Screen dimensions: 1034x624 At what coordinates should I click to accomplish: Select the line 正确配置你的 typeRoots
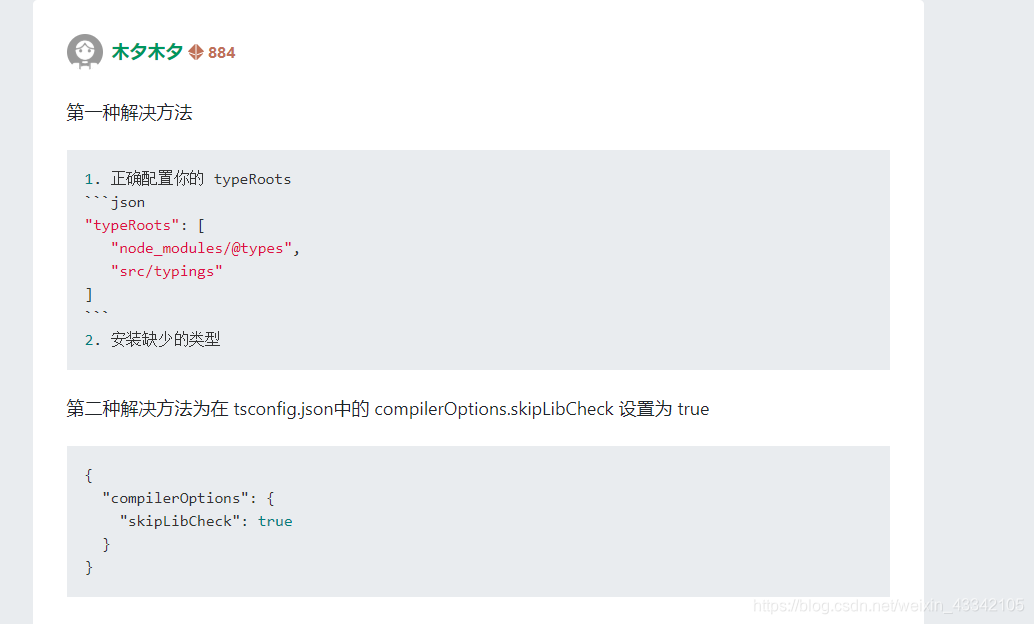tap(200, 179)
